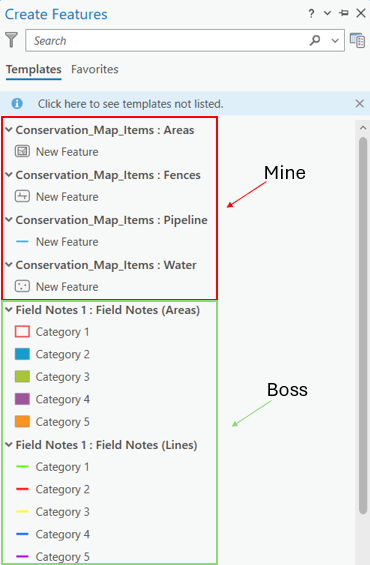Image resolution: width=370 pixels, height=565 pixels.
Task: Click blue line symbol for Lines Category 4
Action: 22,534
